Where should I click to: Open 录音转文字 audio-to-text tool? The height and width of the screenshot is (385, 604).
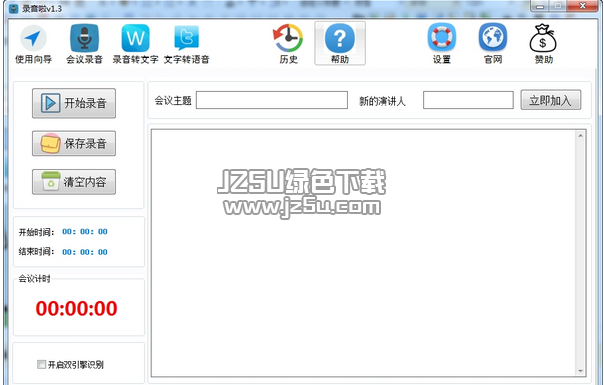135,44
